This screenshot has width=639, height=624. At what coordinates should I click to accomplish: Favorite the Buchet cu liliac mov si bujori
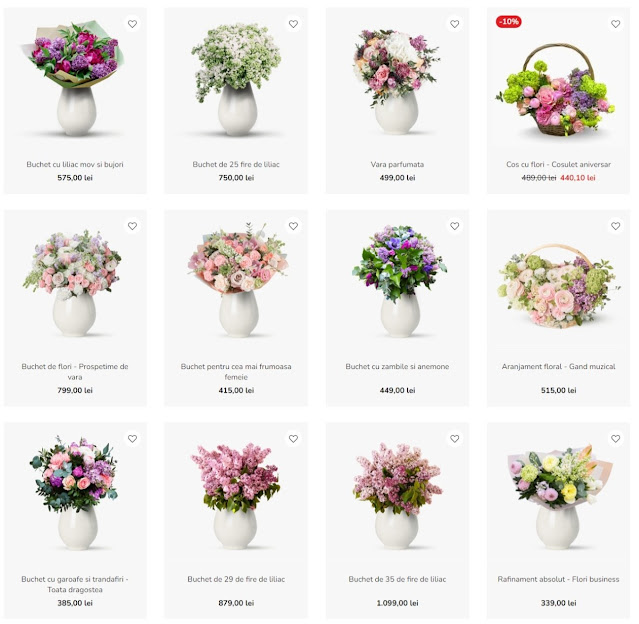coord(132,24)
